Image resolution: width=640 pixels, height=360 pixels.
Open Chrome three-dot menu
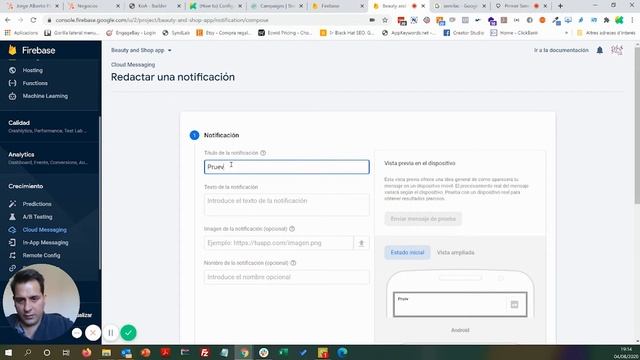coord(632,20)
